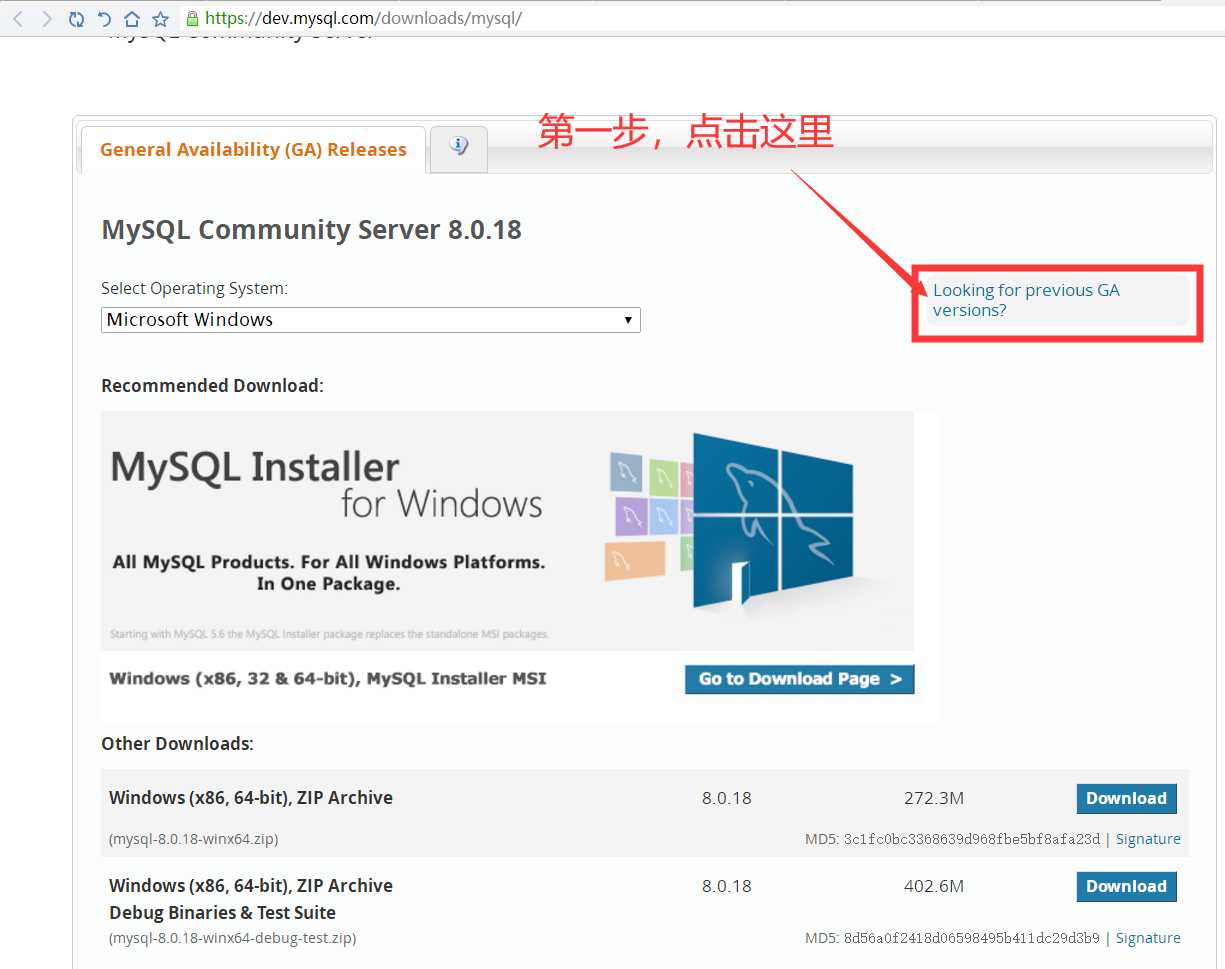The height and width of the screenshot is (969, 1225).
Task: Click Looking for previous GA versions link
Action: tap(1026, 300)
